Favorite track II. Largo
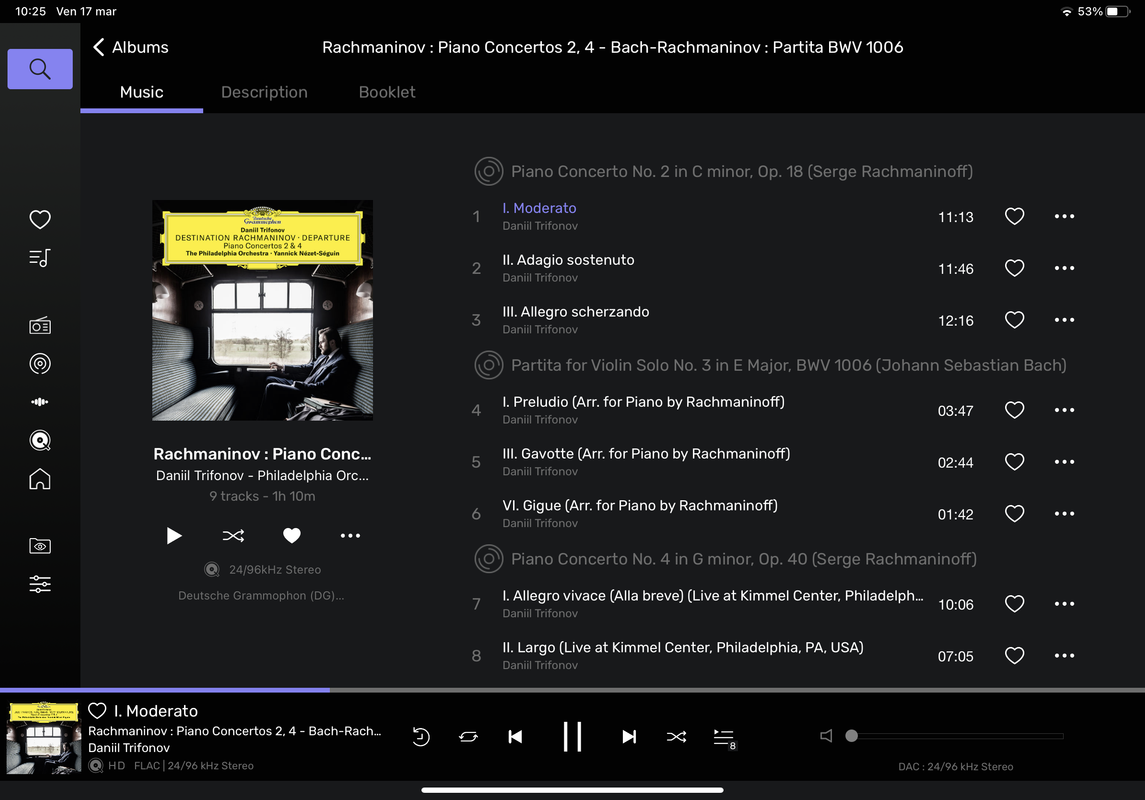1145x800 pixels. 1014,655
